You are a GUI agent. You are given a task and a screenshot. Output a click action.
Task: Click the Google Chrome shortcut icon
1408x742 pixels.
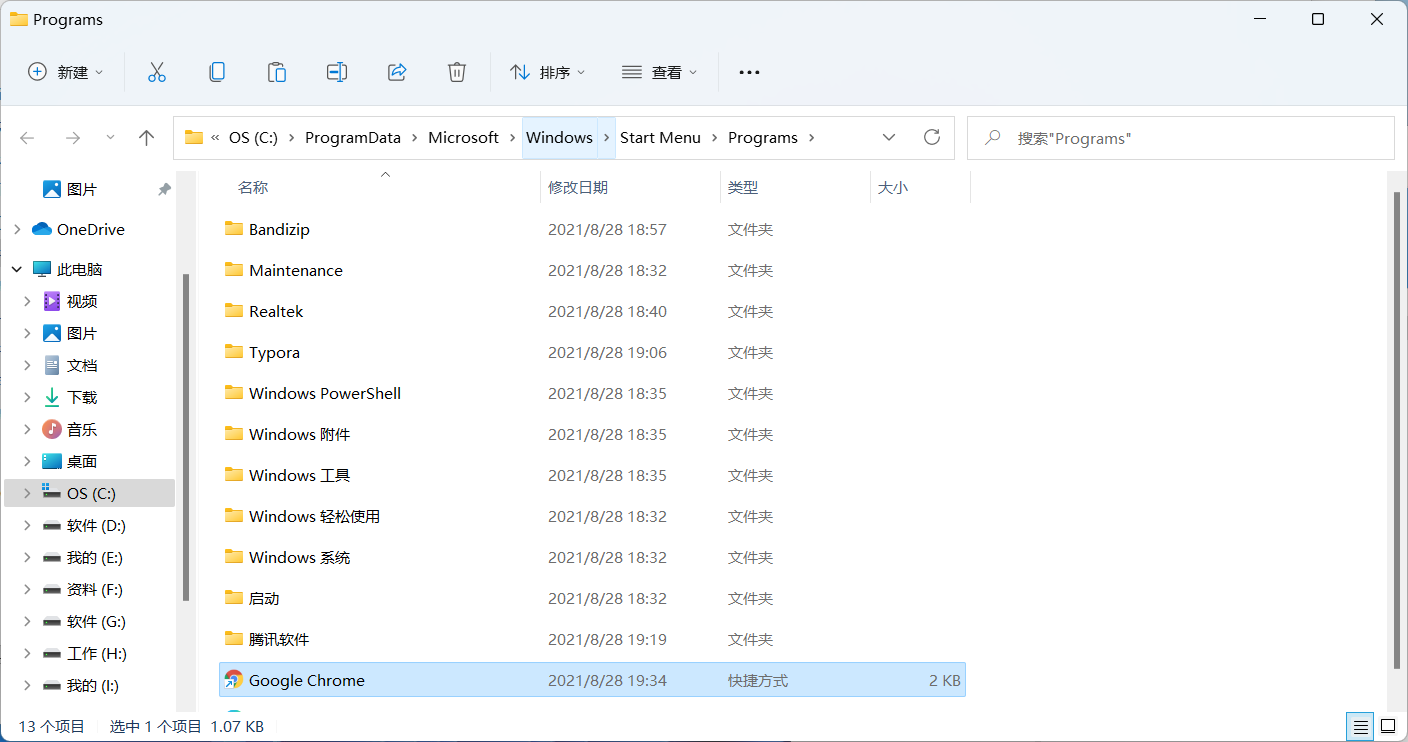(234, 680)
